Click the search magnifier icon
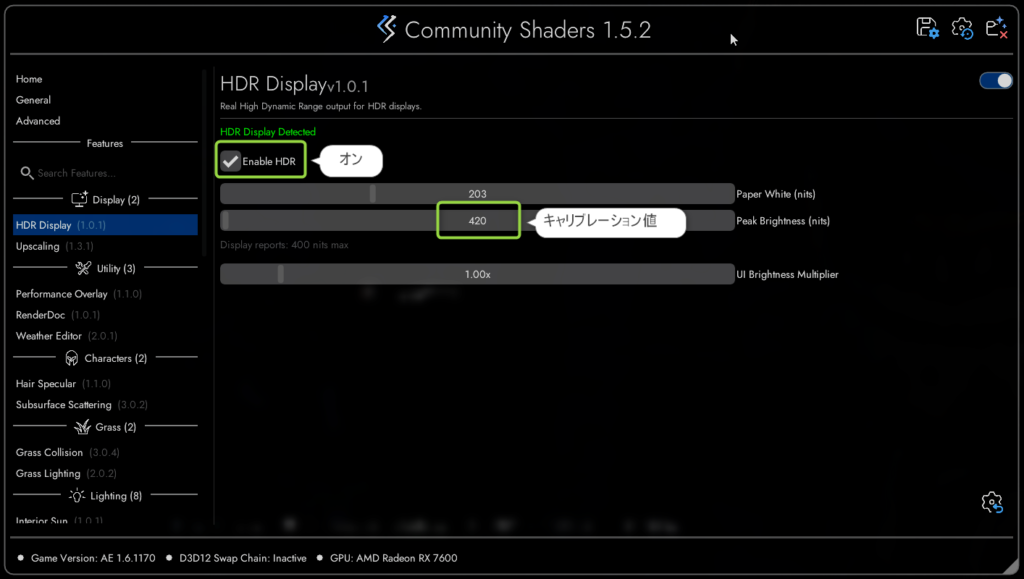The image size is (1024, 579). click(x=27, y=173)
